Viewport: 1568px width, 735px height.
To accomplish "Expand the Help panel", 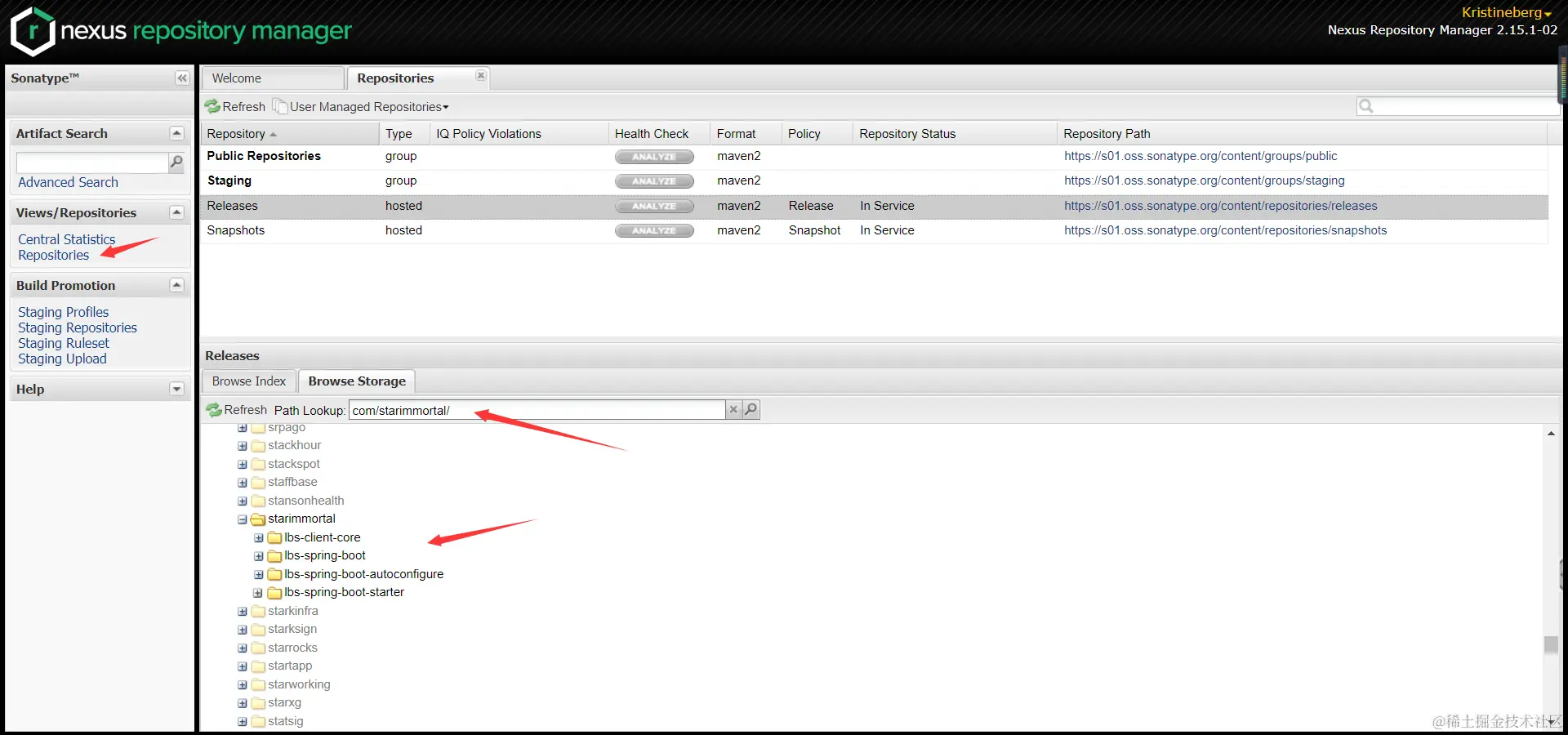I will [176, 389].
